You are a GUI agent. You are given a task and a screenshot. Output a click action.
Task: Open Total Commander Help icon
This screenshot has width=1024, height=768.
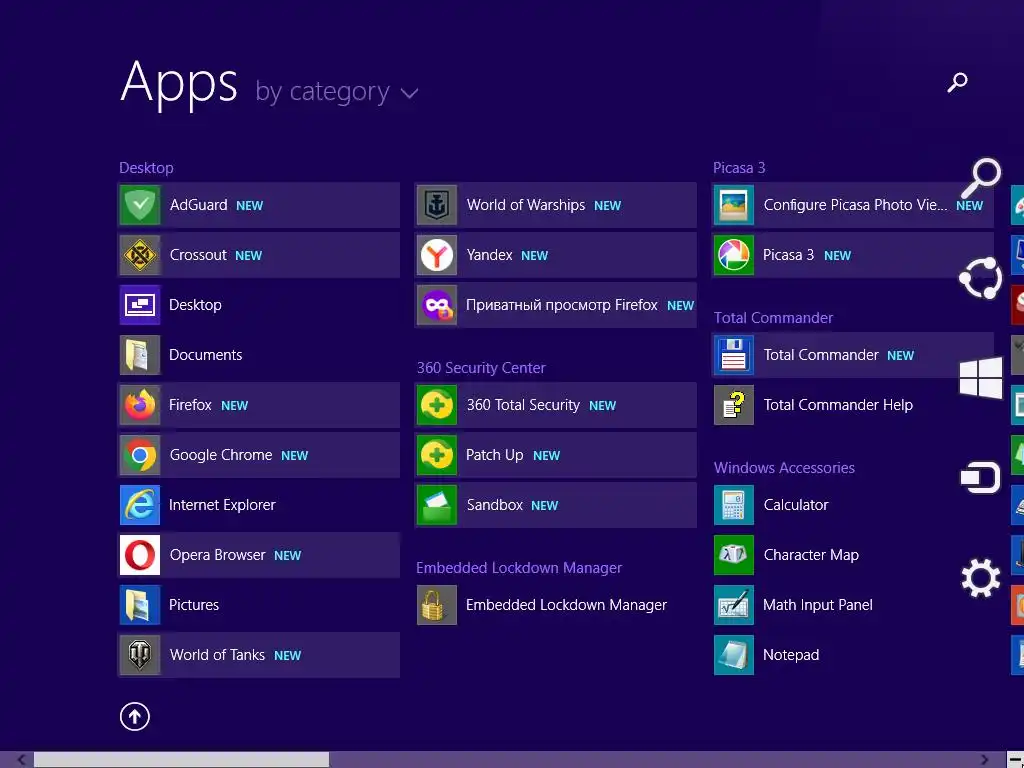coord(734,405)
